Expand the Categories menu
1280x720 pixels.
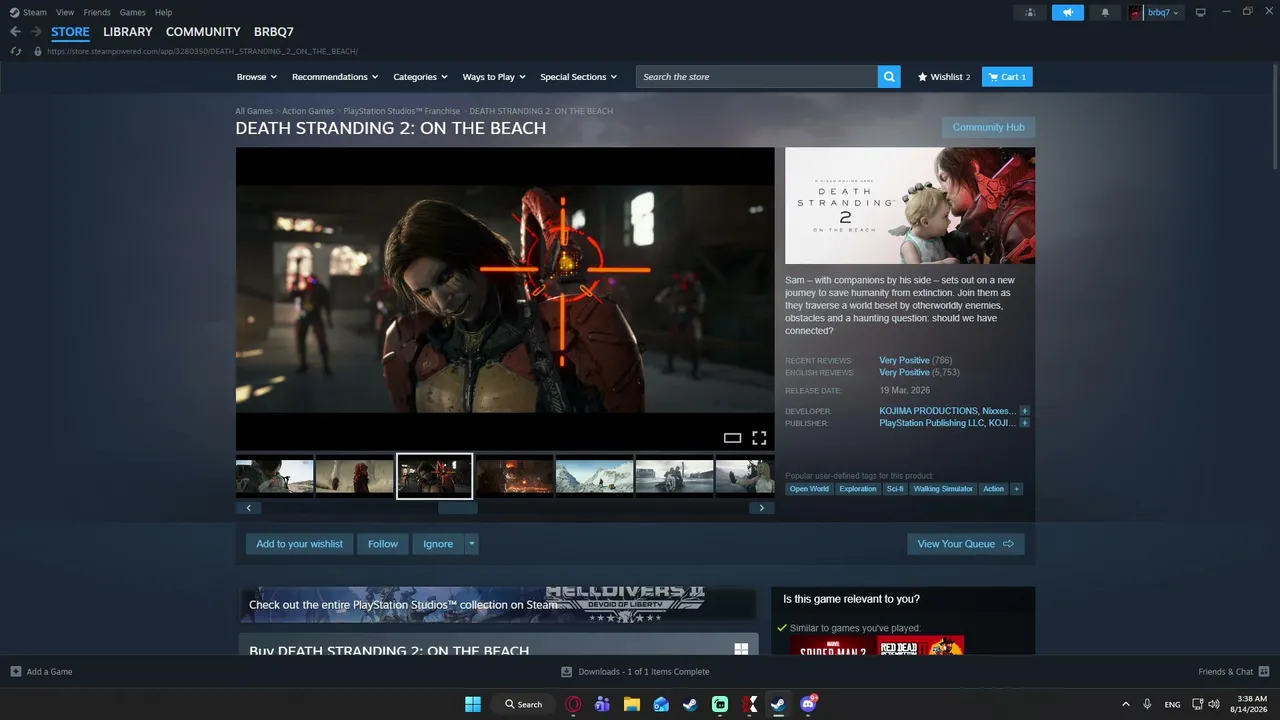tap(420, 77)
